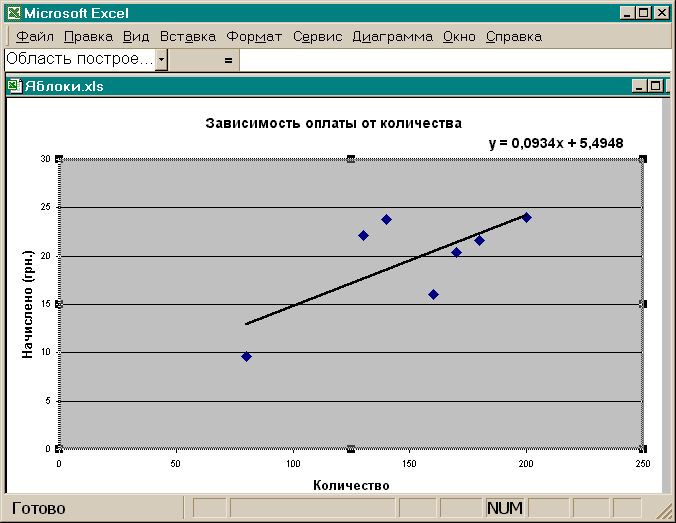676x523 pixels.
Task: Click the bottom-middle plot area resize handle
Action: (351, 449)
